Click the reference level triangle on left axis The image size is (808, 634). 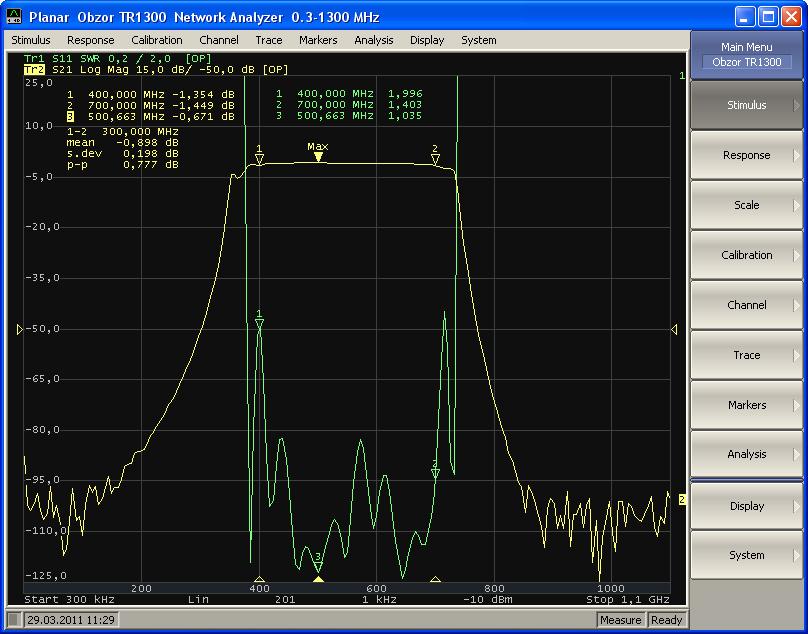[20, 329]
